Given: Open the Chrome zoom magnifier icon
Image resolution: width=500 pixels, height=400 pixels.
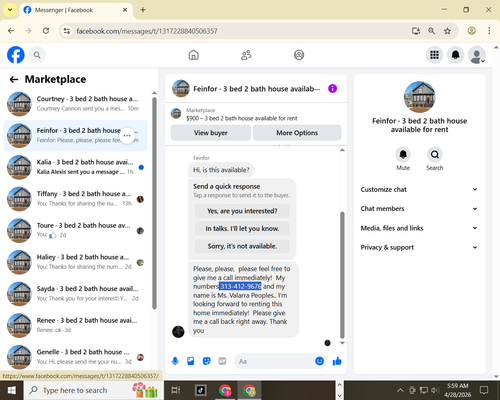Looking at the screenshot, I should click(431, 31).
